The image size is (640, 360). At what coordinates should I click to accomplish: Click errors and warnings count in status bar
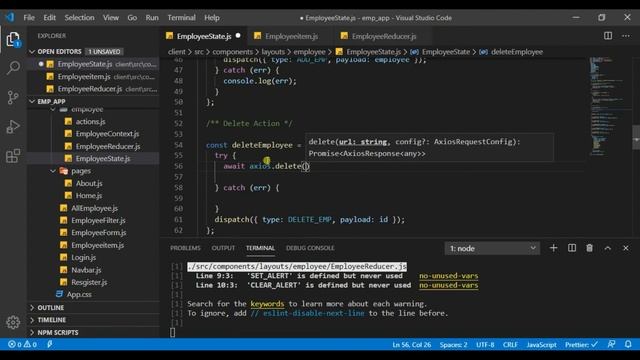coord(22,344)
